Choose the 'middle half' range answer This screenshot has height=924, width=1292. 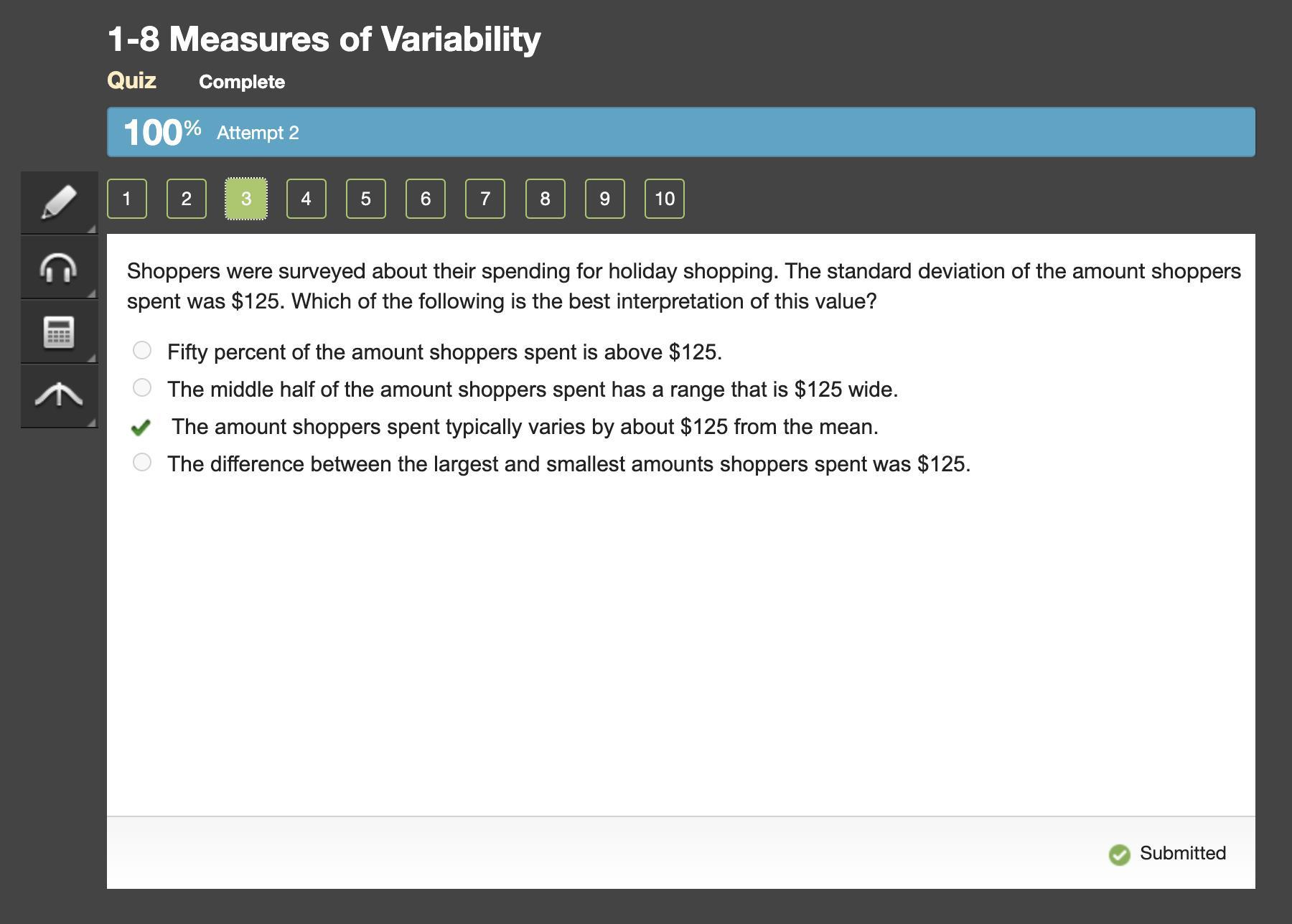point(142,388)
